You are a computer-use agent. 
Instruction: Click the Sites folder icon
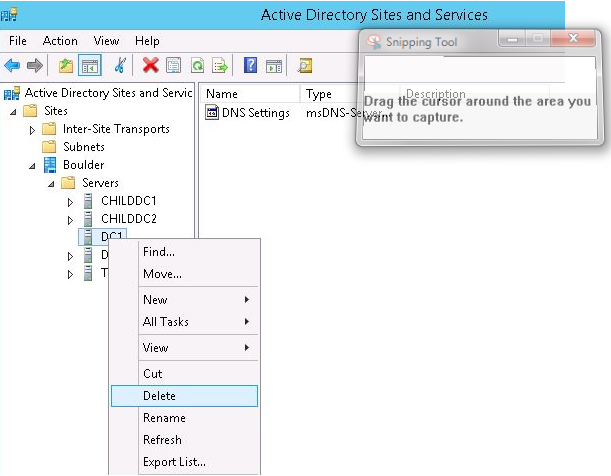[x=30, y=111]
